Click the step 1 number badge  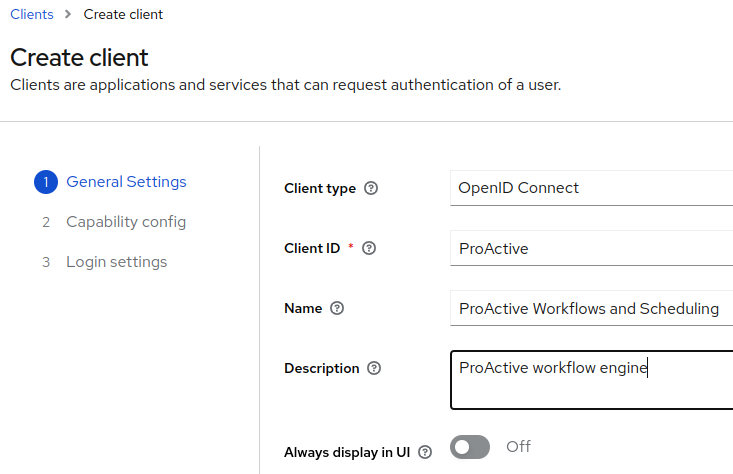(46, 182)
